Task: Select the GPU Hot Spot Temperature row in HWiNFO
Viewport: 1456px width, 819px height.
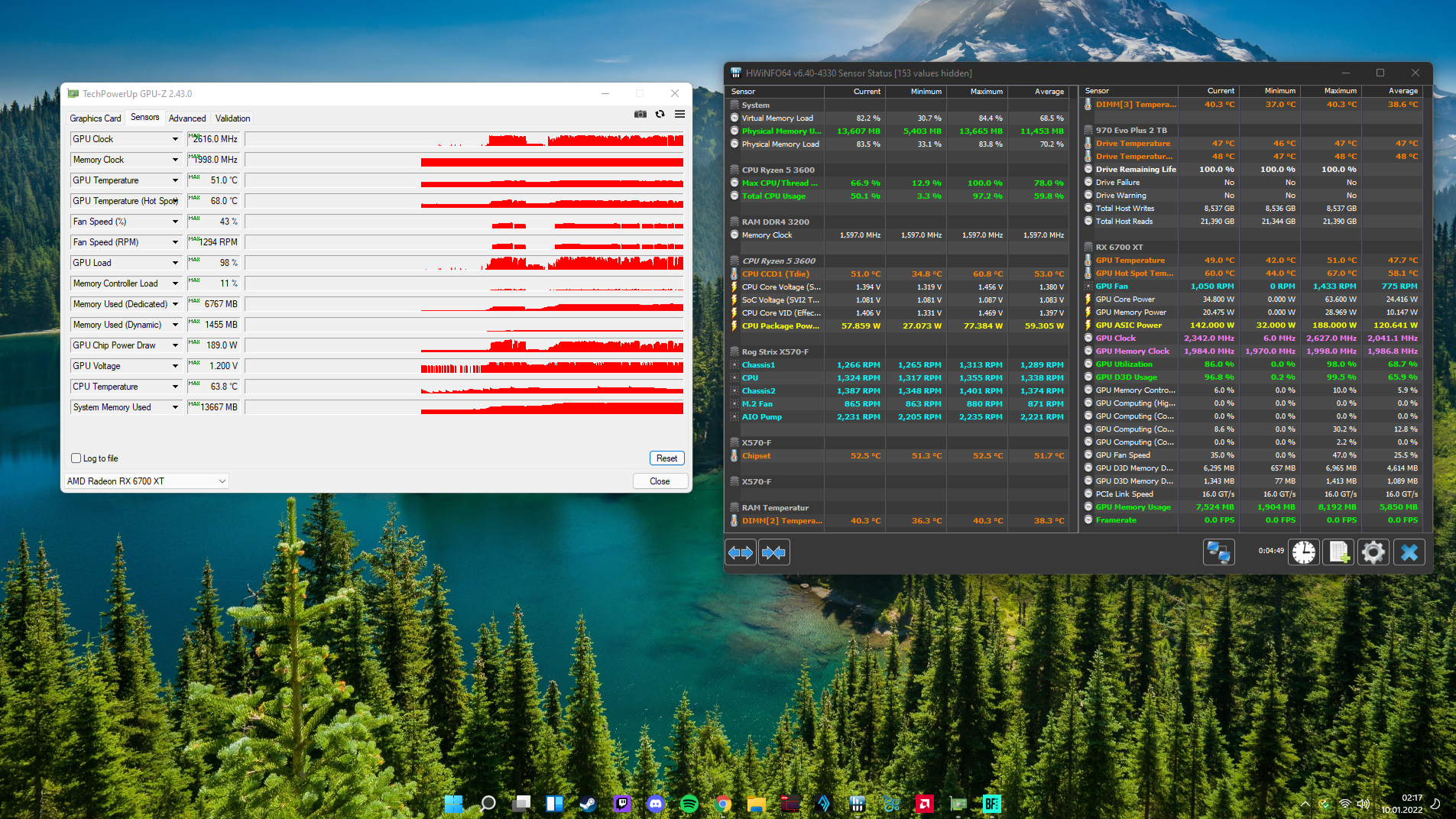Action: click(x=1252, y=273)
